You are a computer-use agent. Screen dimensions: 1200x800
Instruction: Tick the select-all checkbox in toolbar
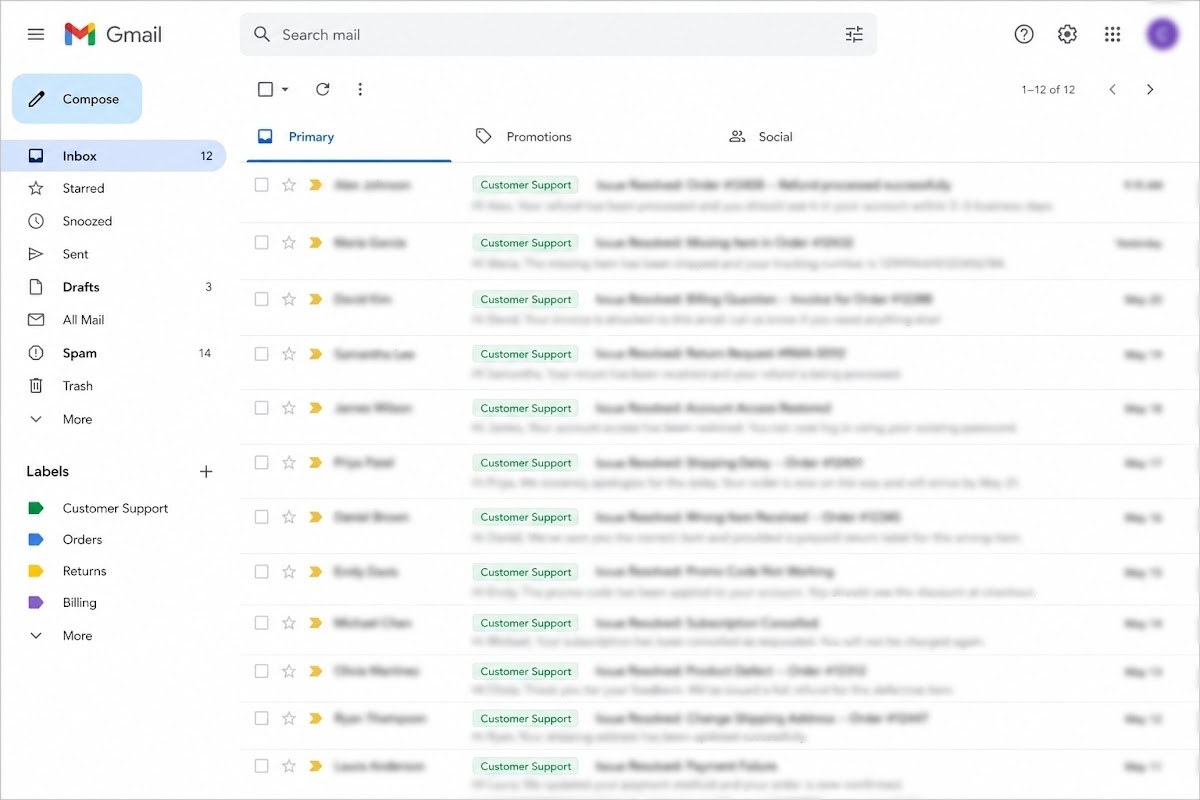[x=265, y=89]
